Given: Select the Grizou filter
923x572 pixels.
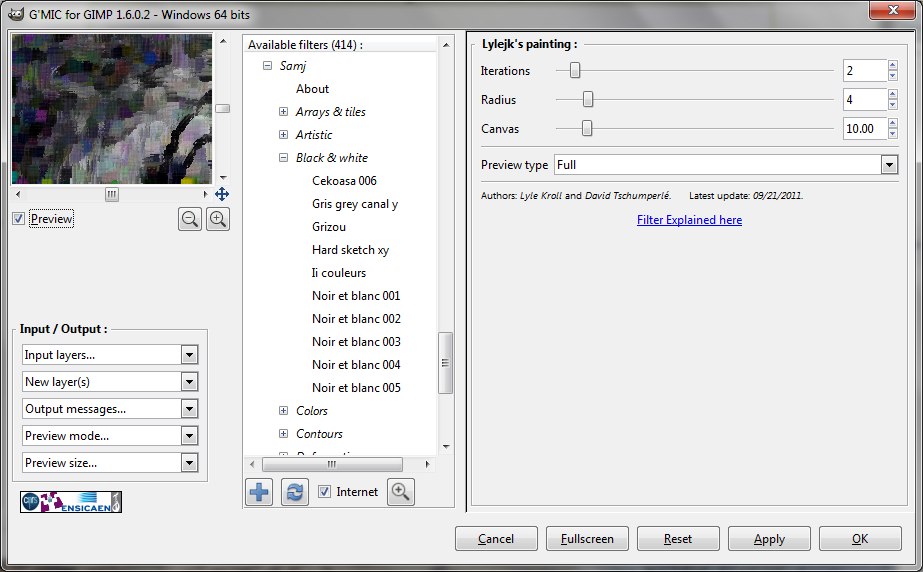Looking at the screenshot, I should (x=329, y=227).
